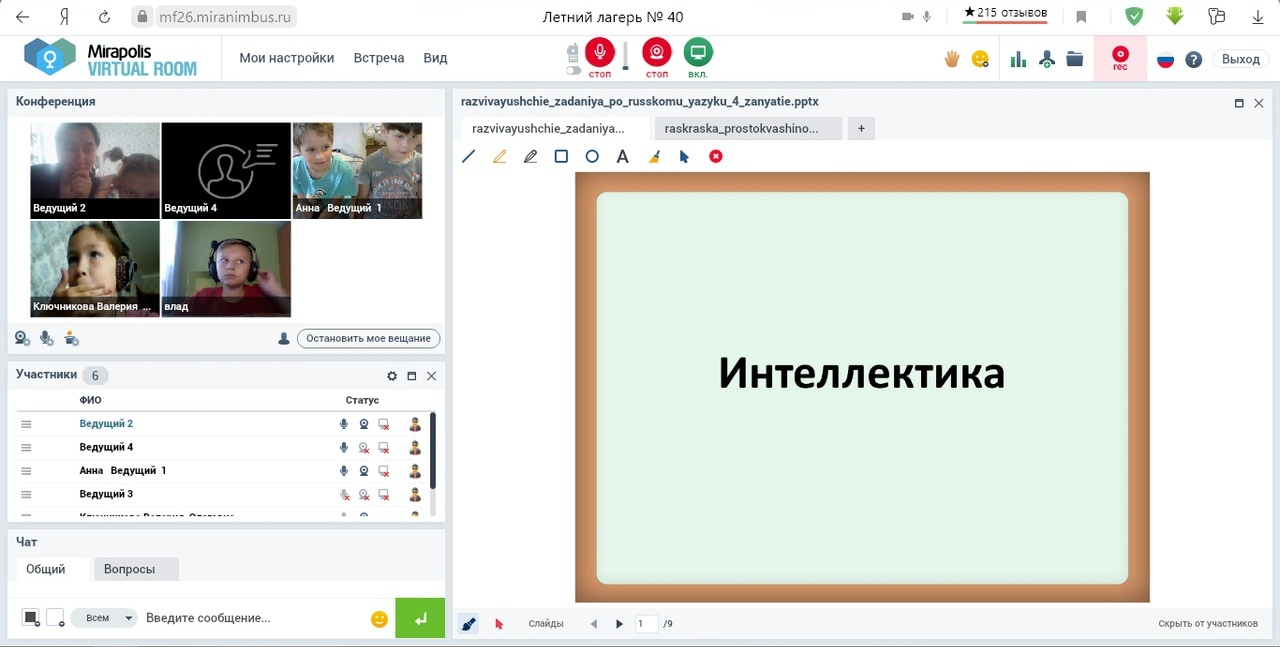Open the Встреча menu
1280x647 pixels.
[379, 58]
